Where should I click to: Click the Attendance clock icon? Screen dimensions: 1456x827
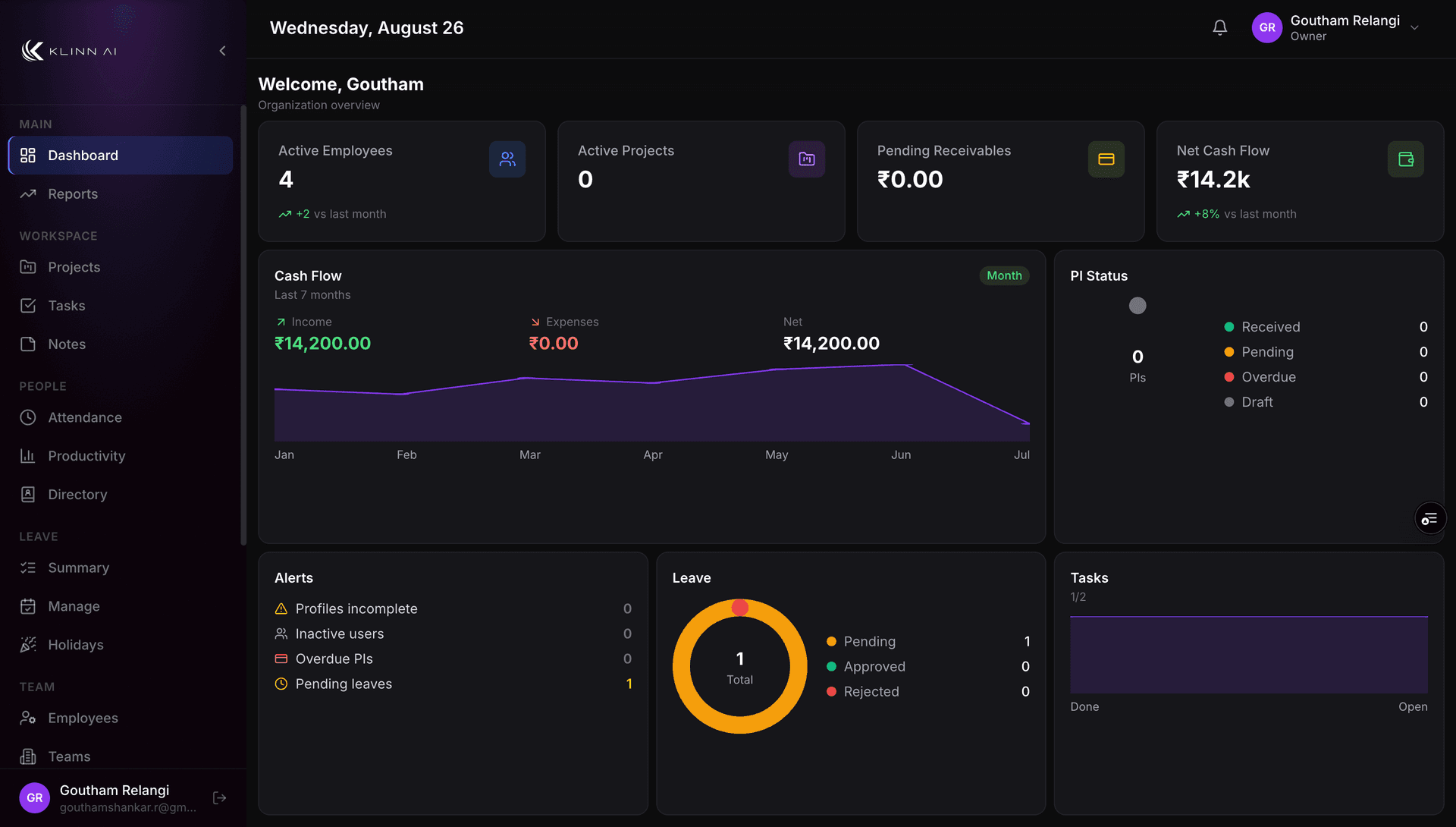pyautogui.click(x=28, y=417)
